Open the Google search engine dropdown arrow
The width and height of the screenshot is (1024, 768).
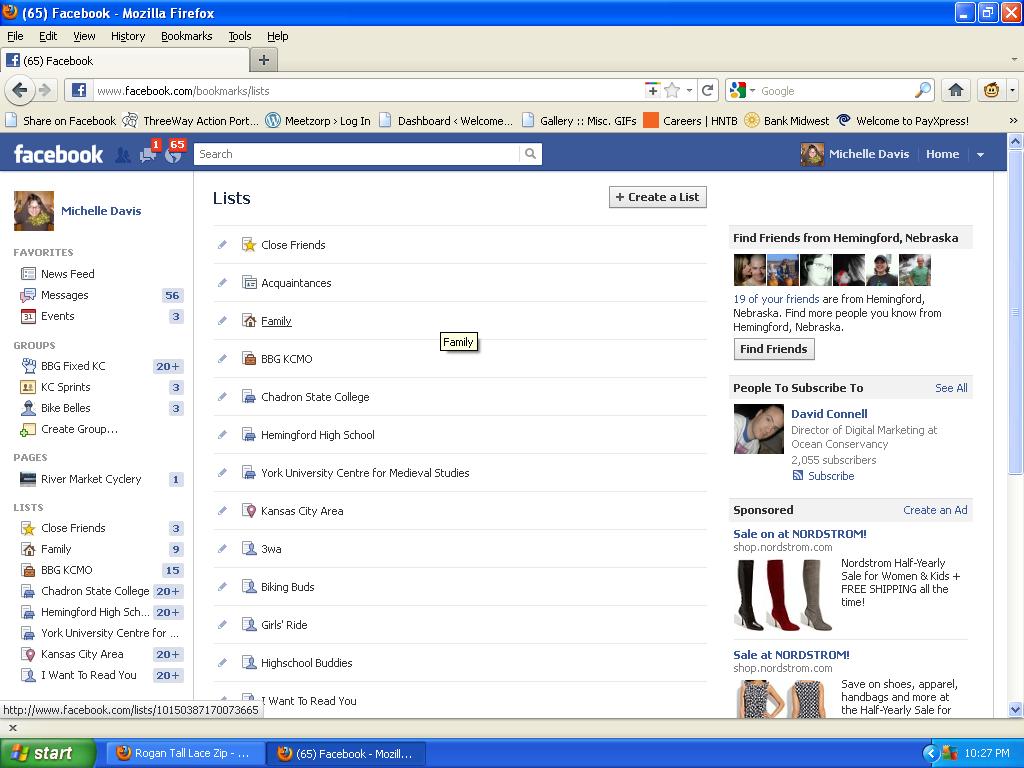(752, 91)
